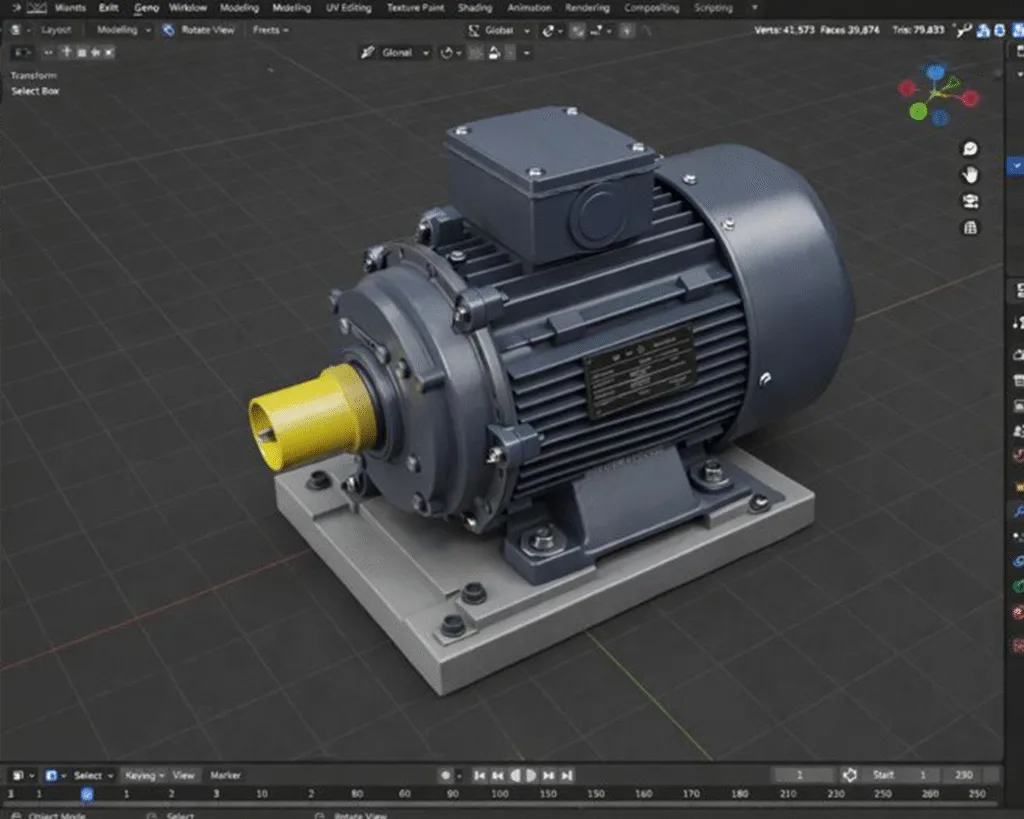The image size is (1024, 819).
Task: Play animation in reverse
Action: [515, 775]
